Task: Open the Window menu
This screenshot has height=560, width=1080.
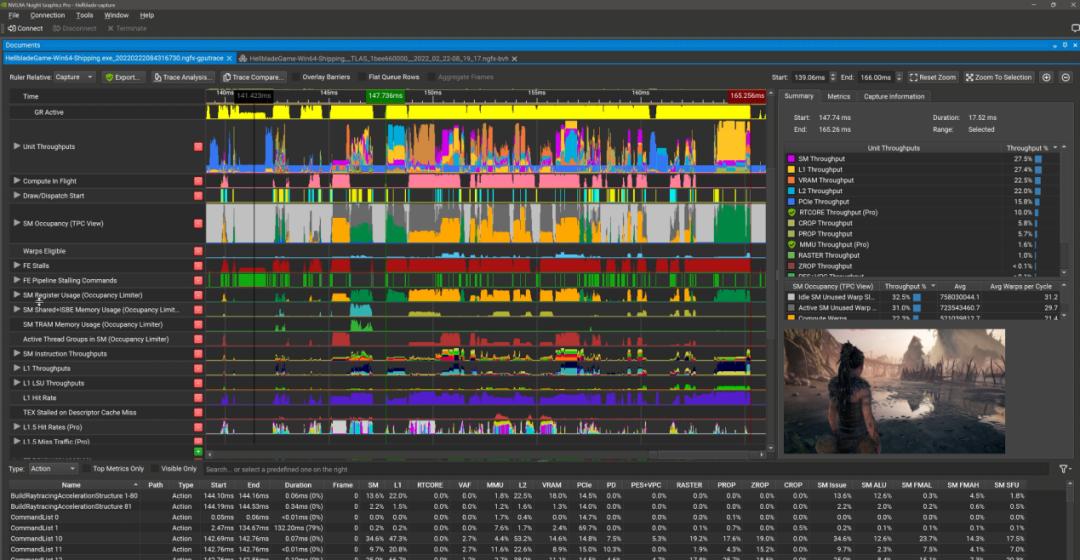Action: click(x=116, y=15)
